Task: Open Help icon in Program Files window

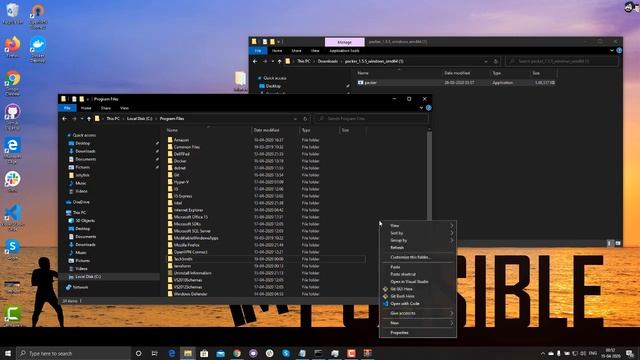Action: 429,108
